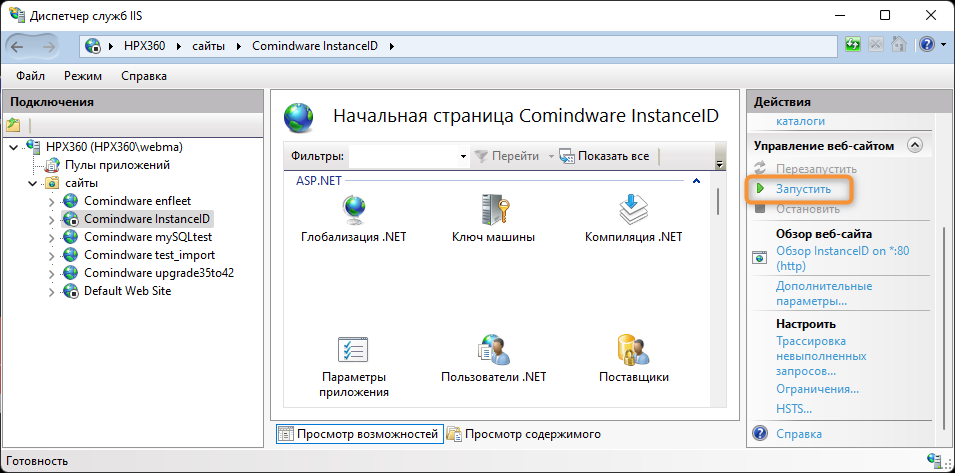Click the Обзор InstanceID browse icon

pyautogui.click(x=759, y=258)
